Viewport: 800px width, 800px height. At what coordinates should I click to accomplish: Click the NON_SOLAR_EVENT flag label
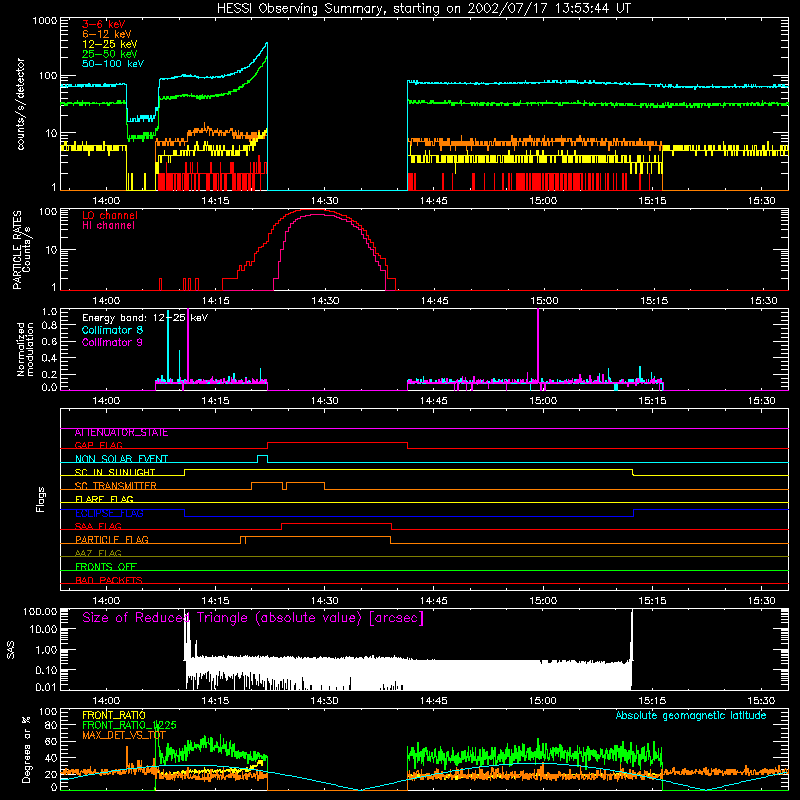(x=121, y=459)
